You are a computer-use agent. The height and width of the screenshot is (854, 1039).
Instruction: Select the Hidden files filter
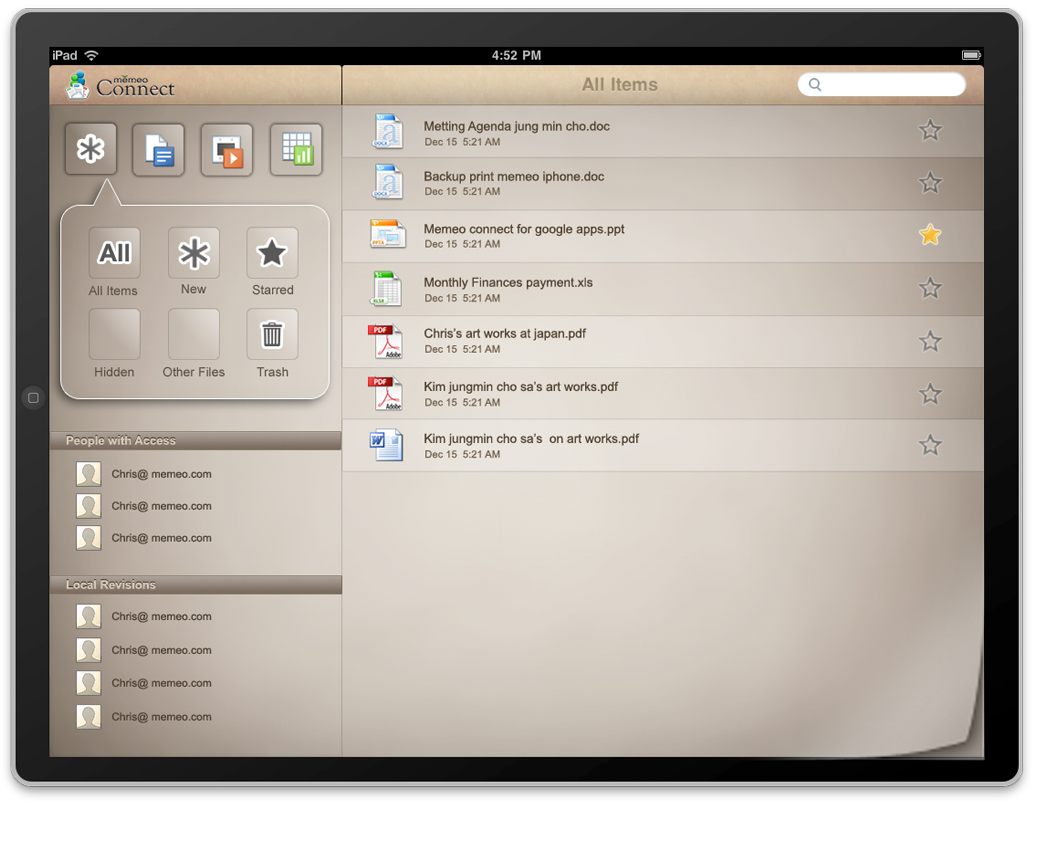point(114,335)
